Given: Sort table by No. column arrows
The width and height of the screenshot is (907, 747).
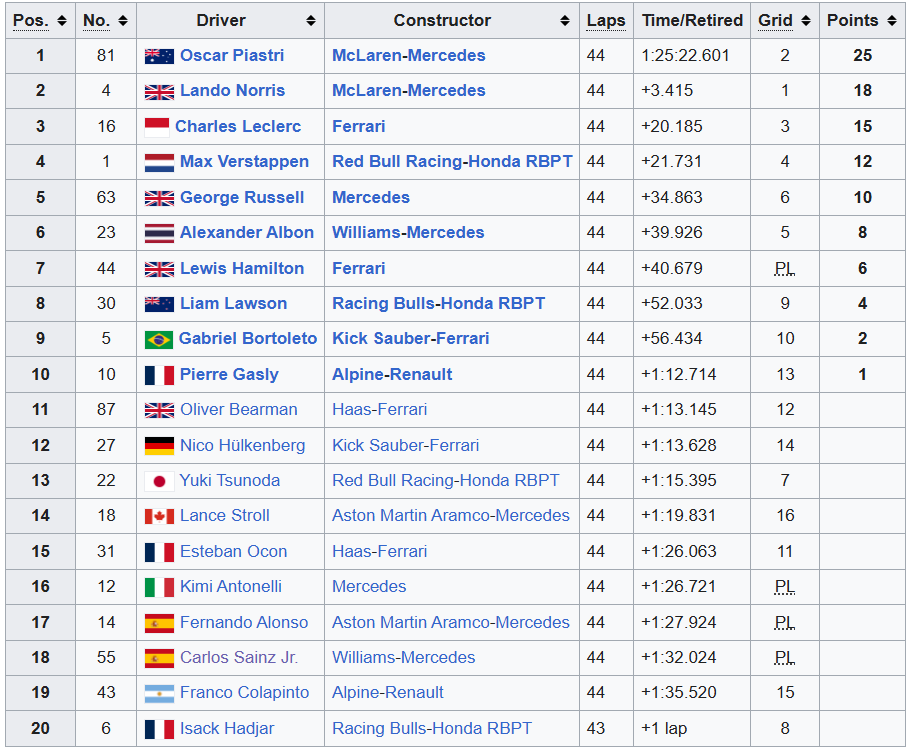Looking at the screenshot, I should 123,21.
